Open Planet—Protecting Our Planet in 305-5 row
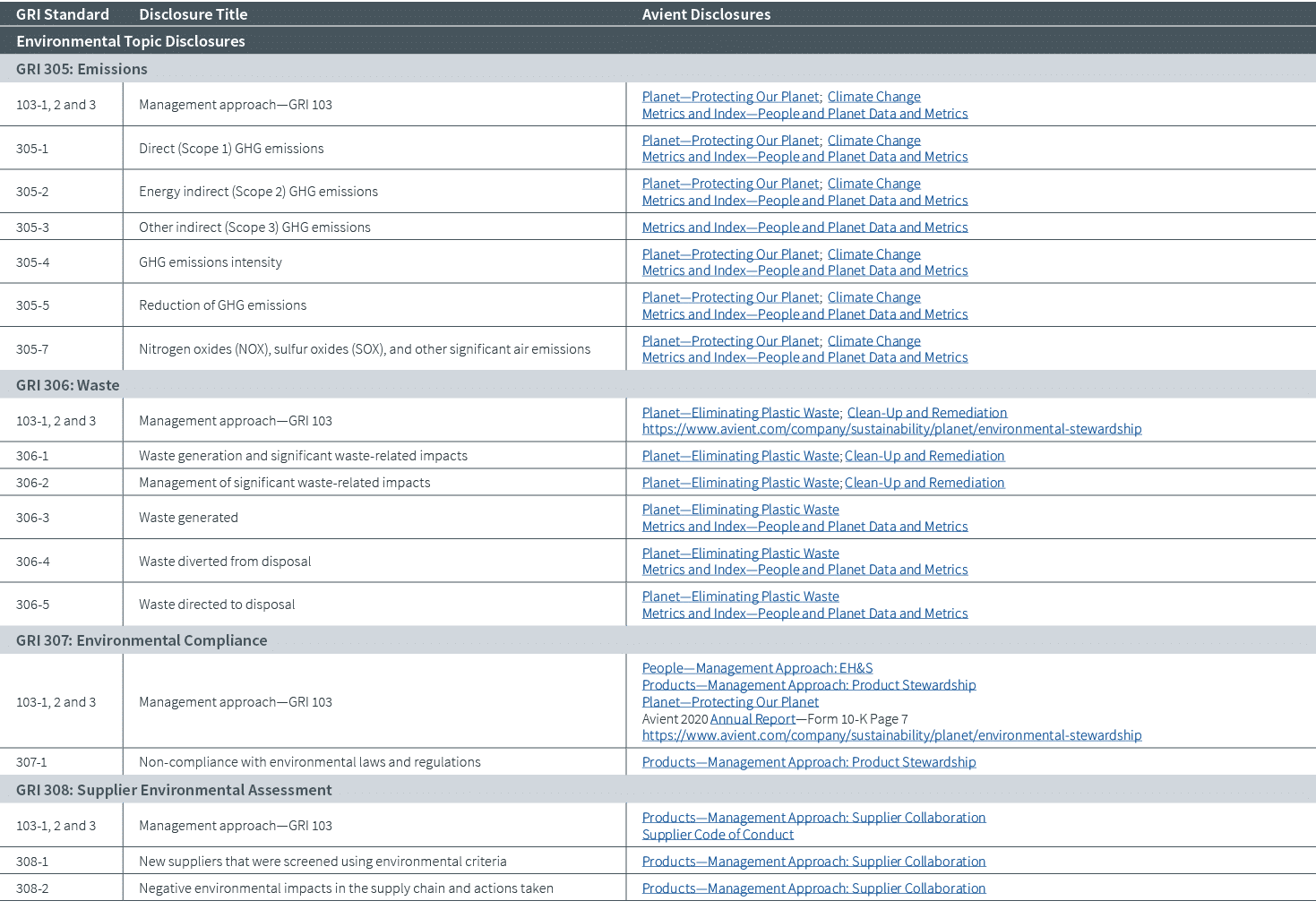Screen dimensions: 1316x918 [x=730, y=297]
